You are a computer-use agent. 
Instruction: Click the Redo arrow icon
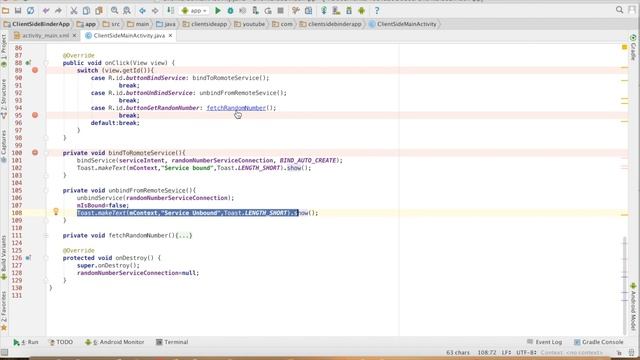click(x=58, y=10)
